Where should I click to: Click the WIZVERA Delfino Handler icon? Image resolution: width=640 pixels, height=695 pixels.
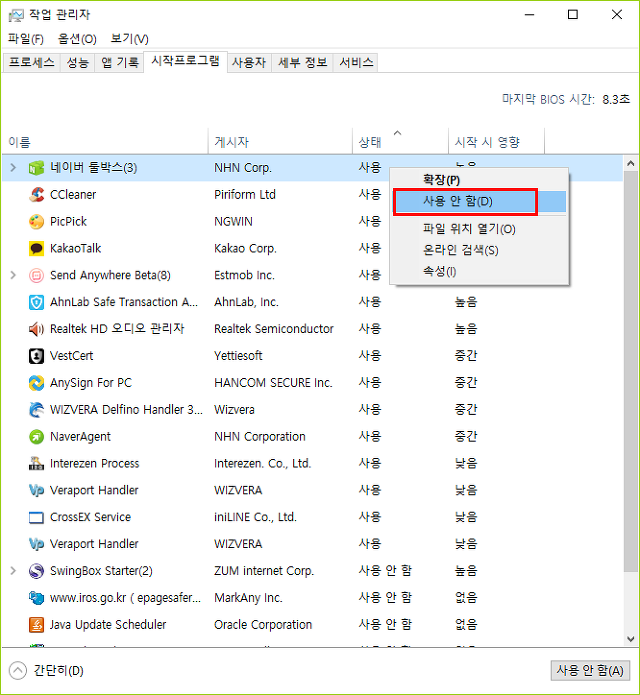tap(36, 410)
